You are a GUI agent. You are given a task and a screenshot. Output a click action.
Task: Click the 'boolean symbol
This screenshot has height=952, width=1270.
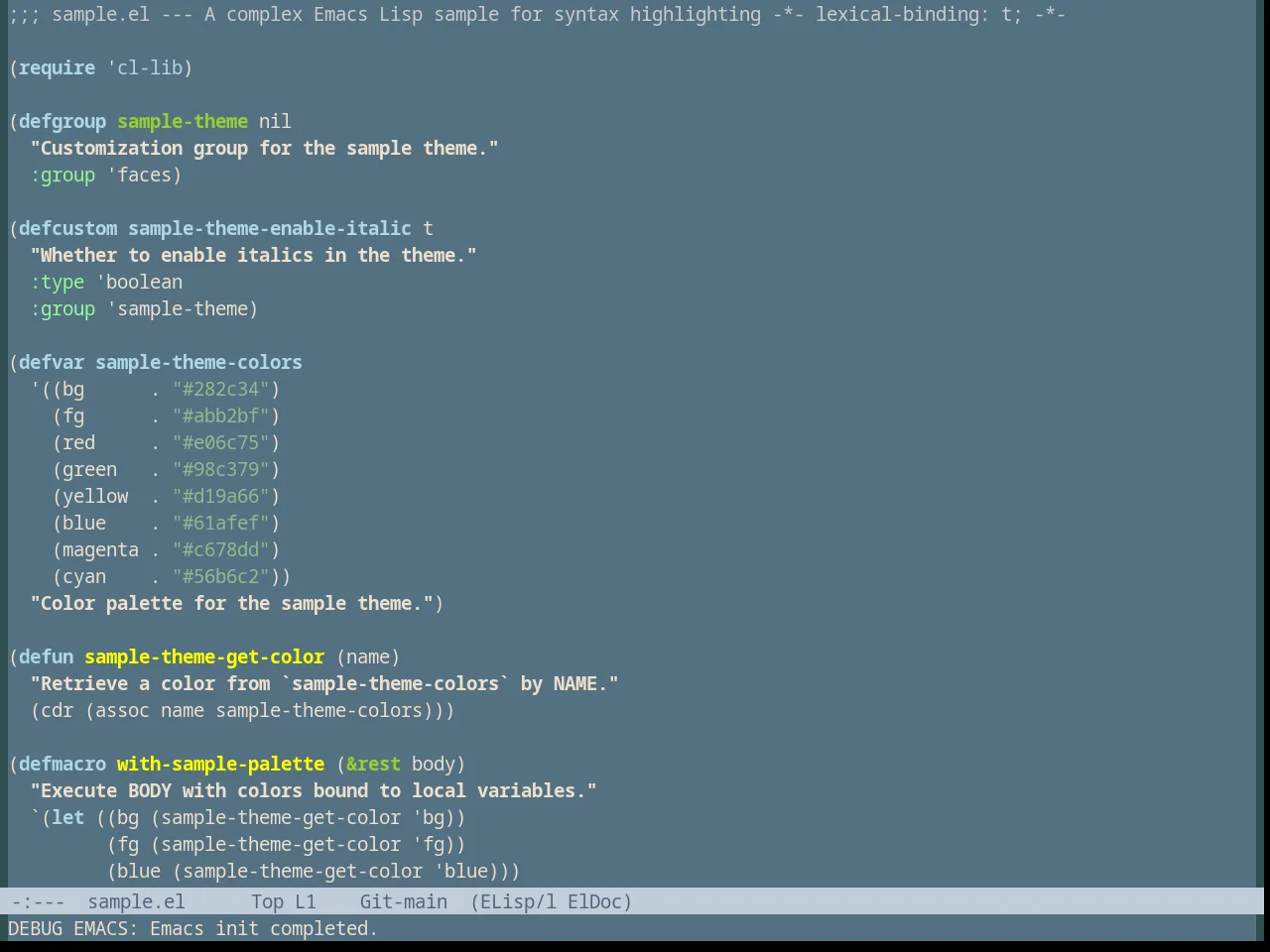(x=139, y=282)
